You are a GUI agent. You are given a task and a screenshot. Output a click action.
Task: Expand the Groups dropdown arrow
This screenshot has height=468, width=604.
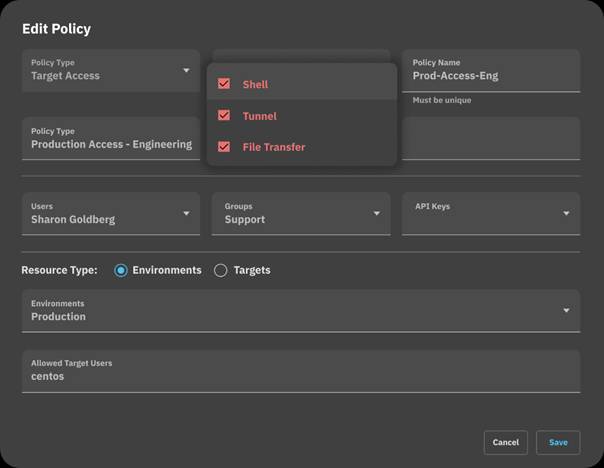[x=376, y=213]
